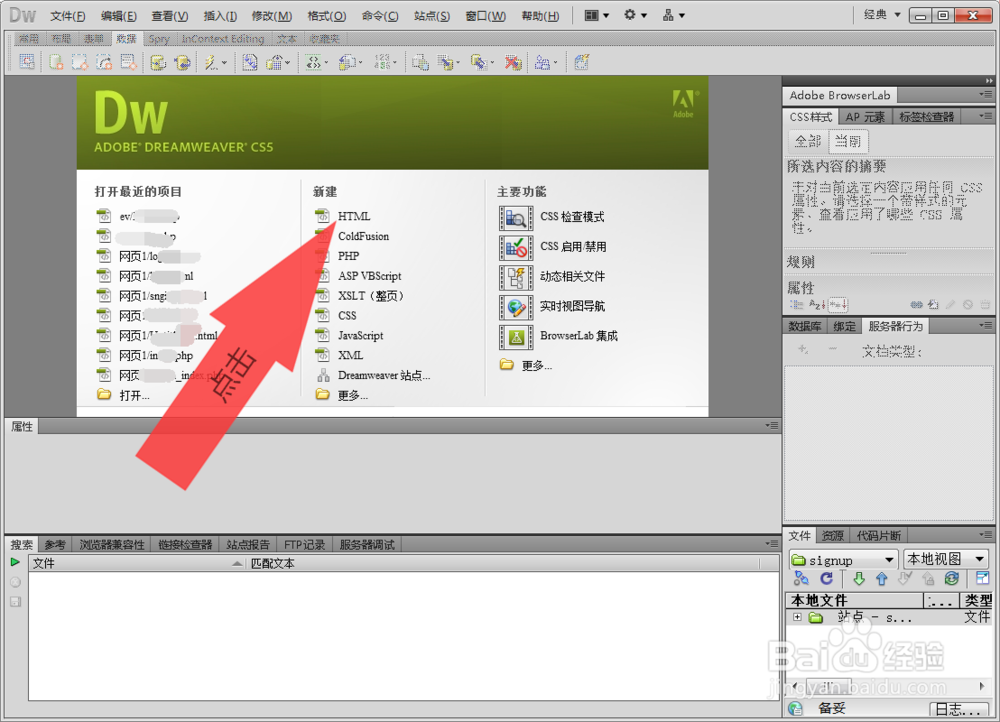Open the signup site dropdown

[x=844, y=559]
